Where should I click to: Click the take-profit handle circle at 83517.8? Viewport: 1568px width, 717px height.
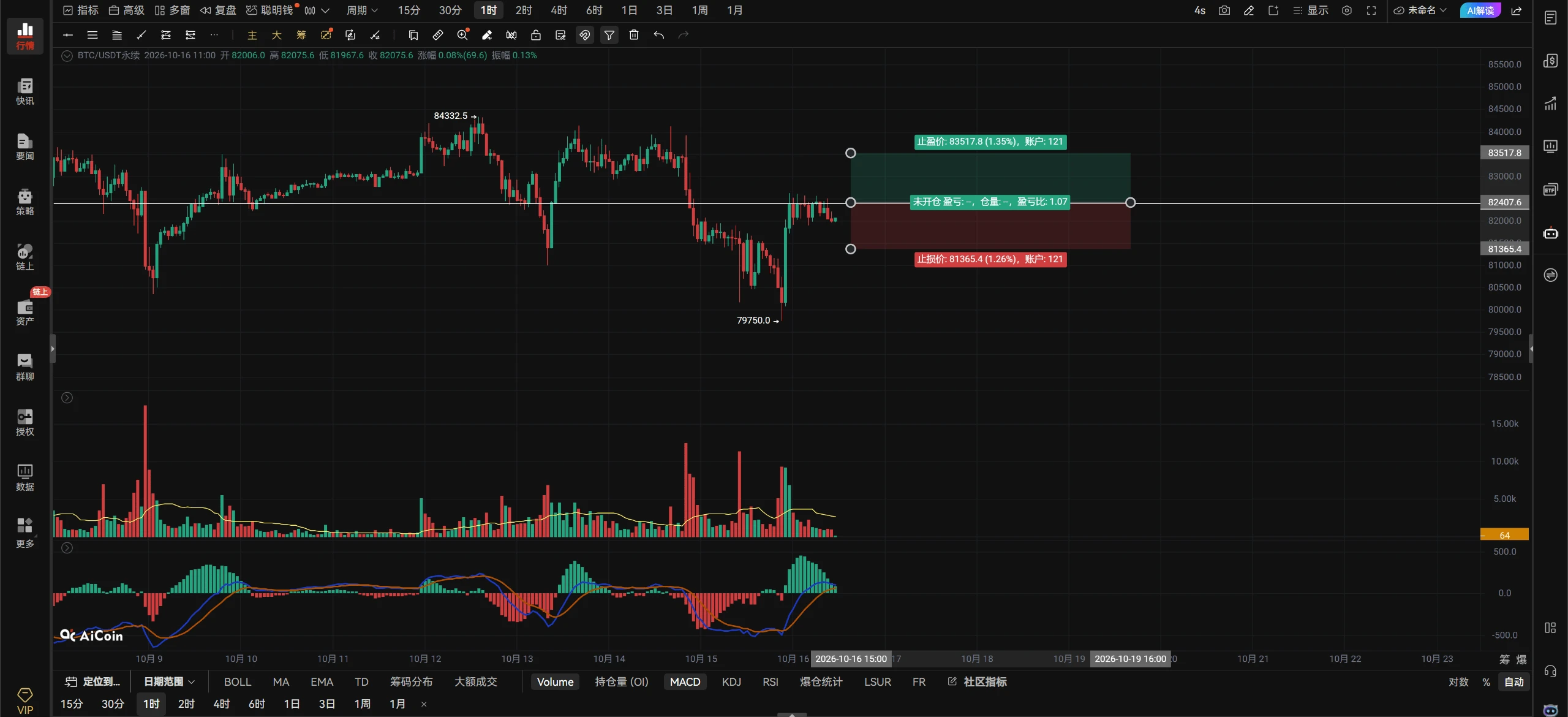tap(851, 153)
